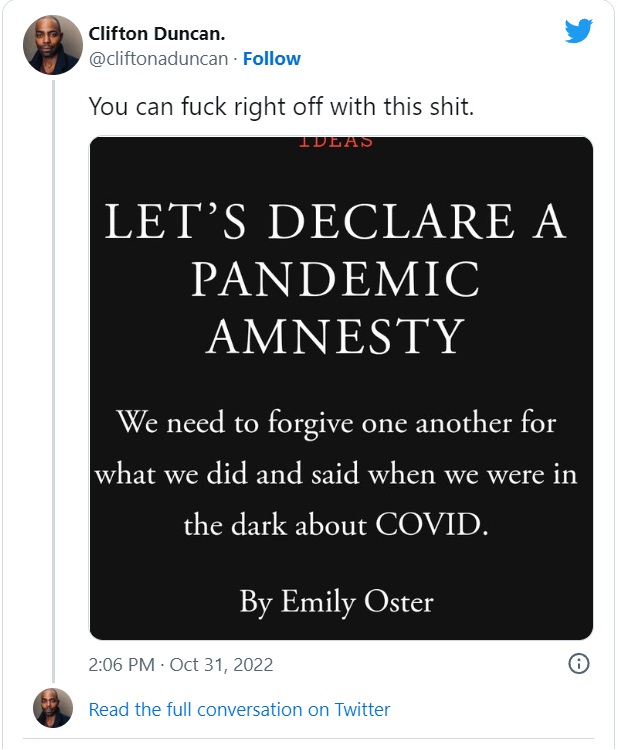Open Clifton Duncan's large profile avatar
This screenshot has height=750, width=618.
point(52,45)
